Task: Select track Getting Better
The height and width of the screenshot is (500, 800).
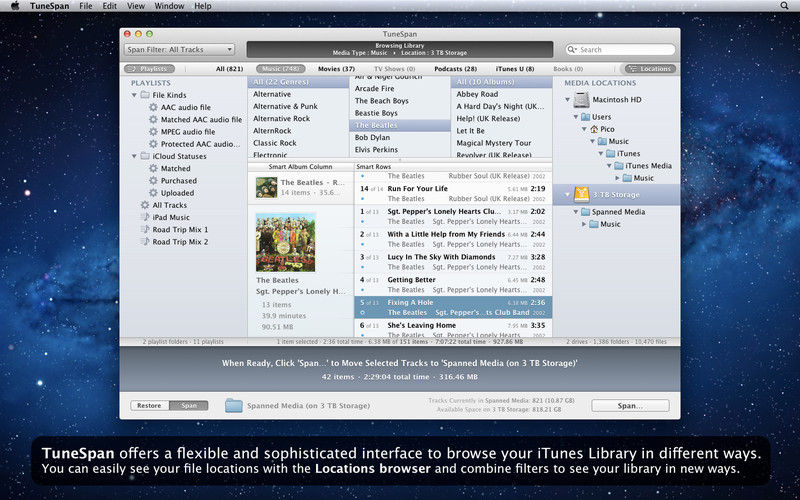Action: 453,285
